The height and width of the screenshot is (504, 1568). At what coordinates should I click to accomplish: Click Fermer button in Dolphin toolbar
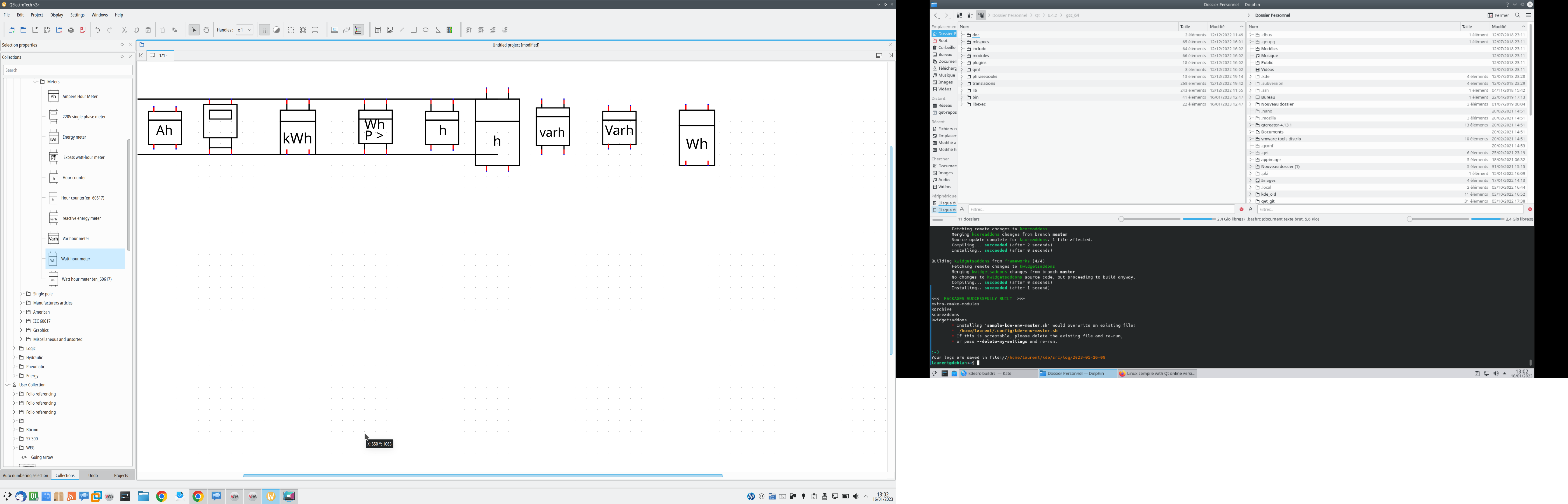click(1499, 15)
